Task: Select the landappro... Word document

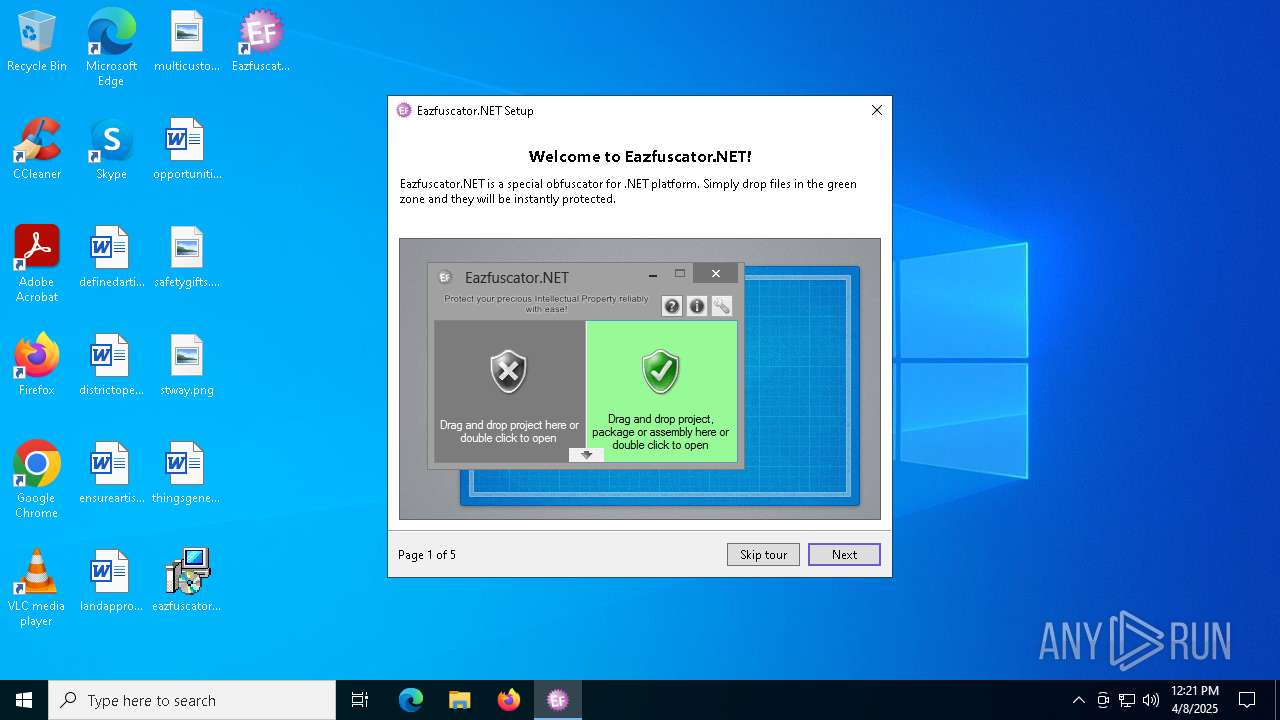Action: point(111,582)
